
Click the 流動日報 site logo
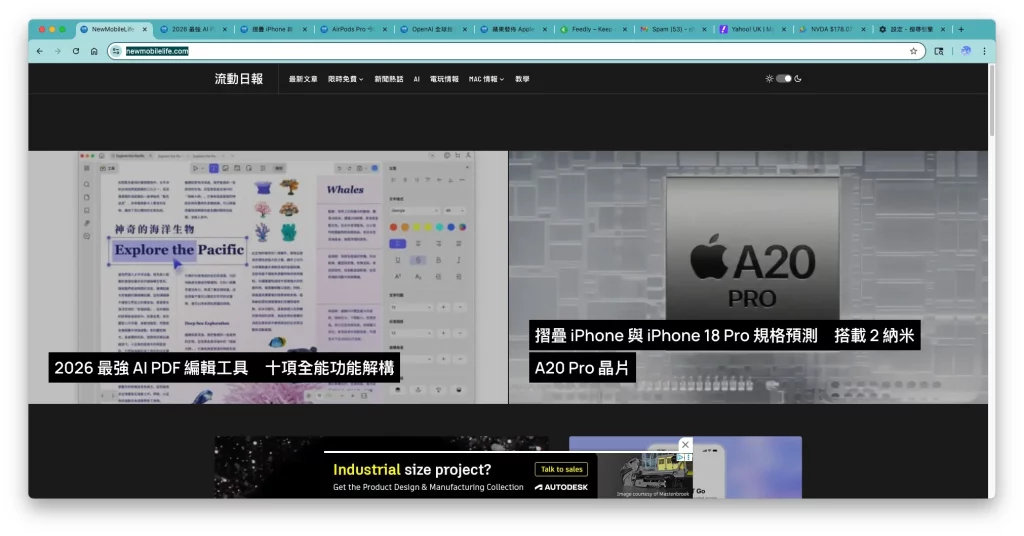239,79
